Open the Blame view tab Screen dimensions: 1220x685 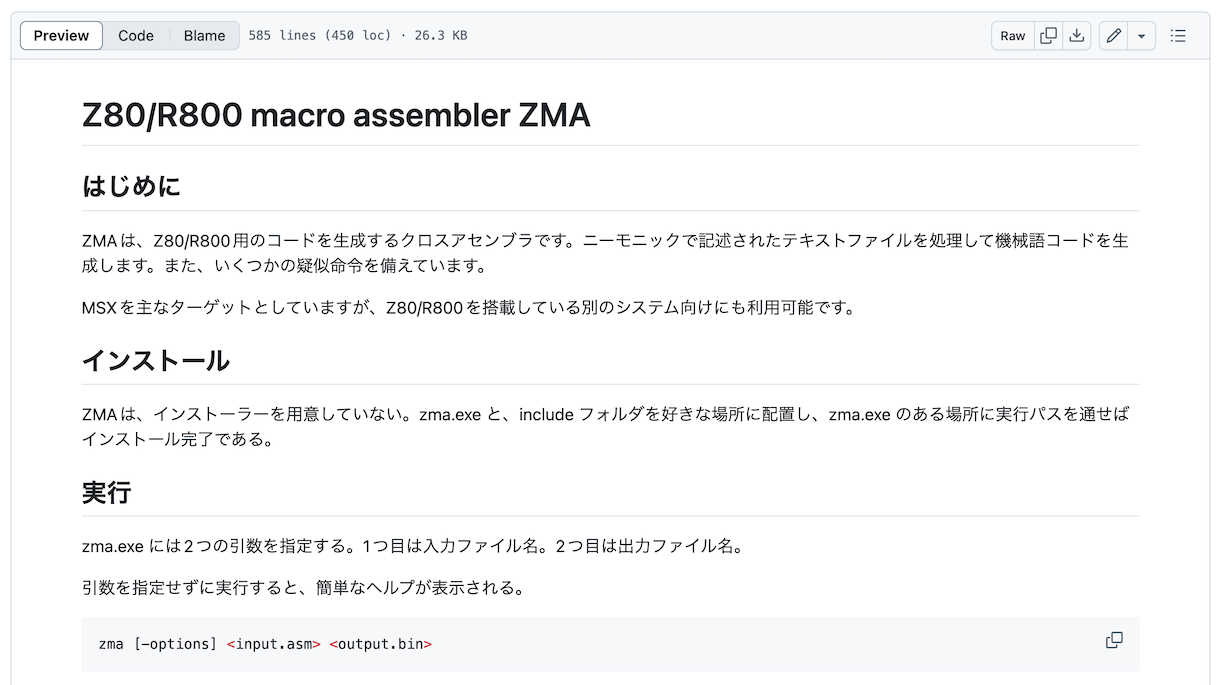pyautogui.click(x=204, y=36)
